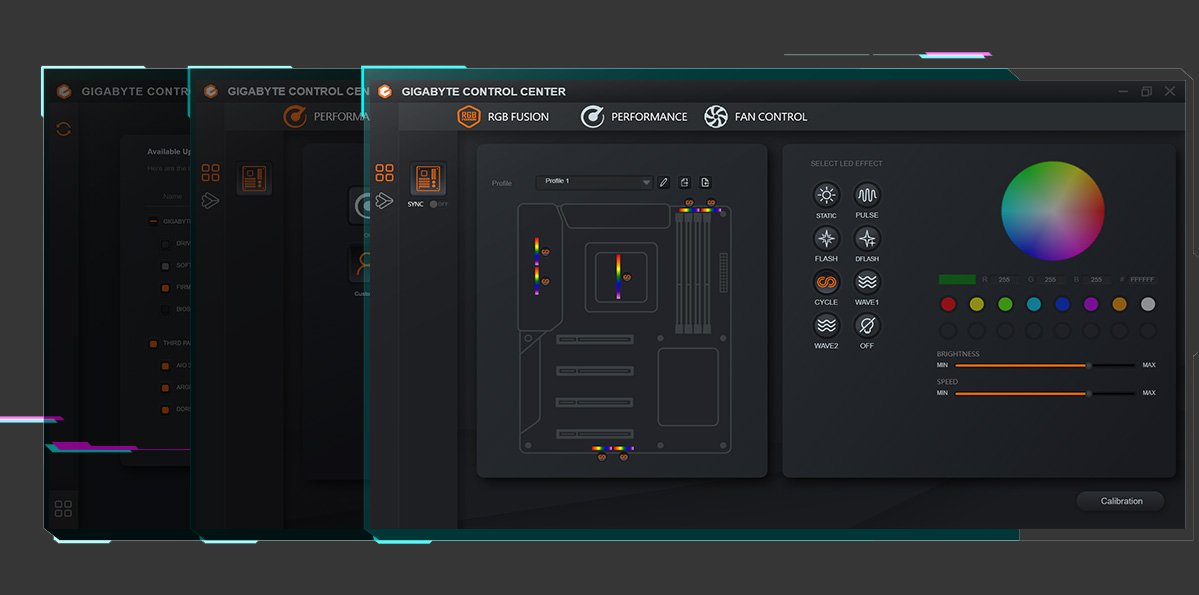The height and width of the screenshot is (595, 1199).
Task: Click Gigabyte logo in front window title
Action: coord(385,92)
